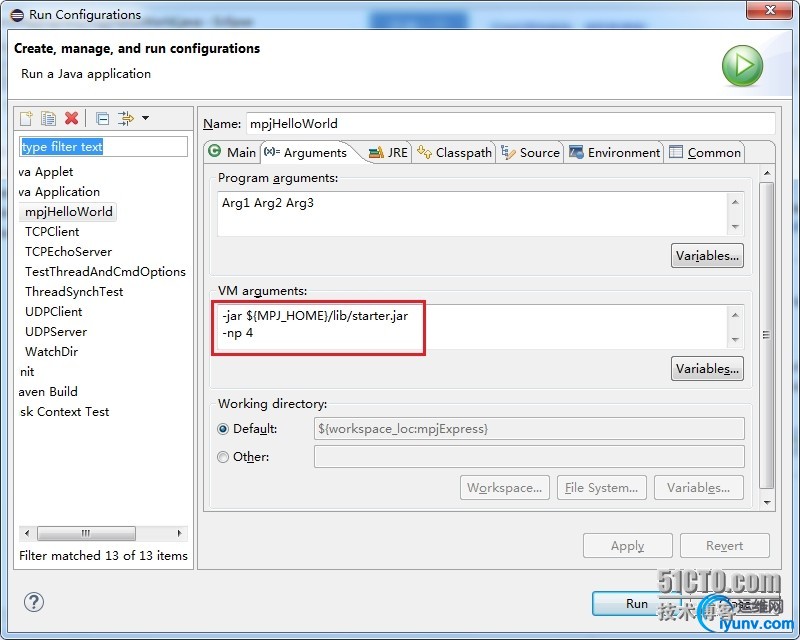Select the mpjHelloWorld configuration
Viewport: 800px width, 640px height.
[x=68, y=212]
